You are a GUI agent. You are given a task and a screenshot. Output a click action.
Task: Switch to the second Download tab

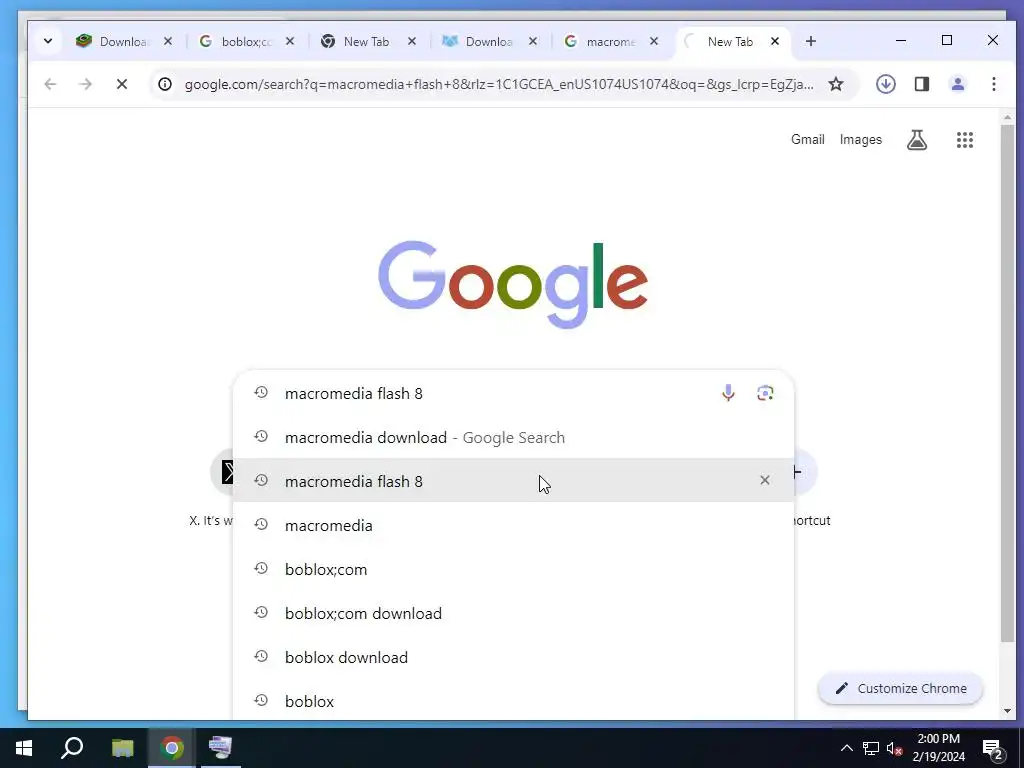(x=490, y=41)
